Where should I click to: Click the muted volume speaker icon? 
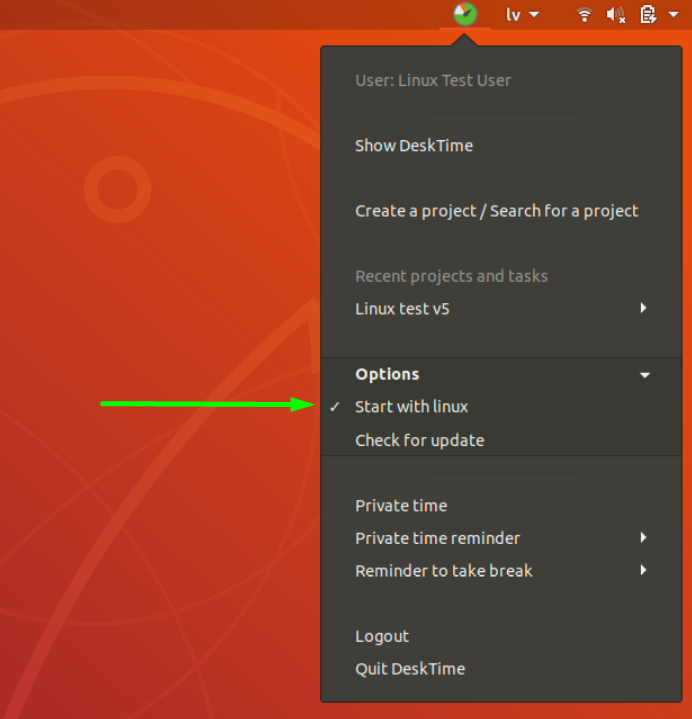click(x=615, y=15)
